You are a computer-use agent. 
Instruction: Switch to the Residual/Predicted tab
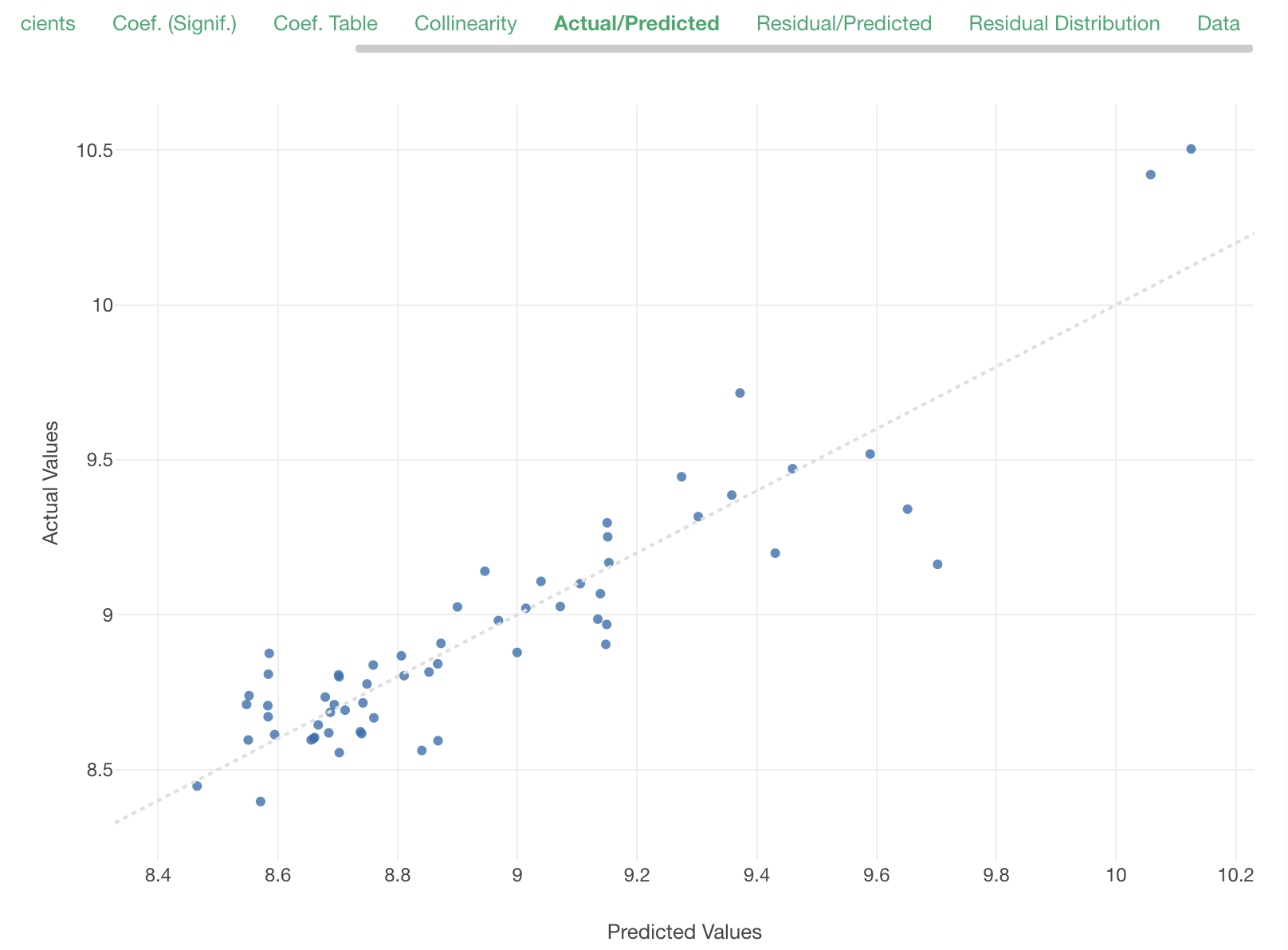(844, 24)
